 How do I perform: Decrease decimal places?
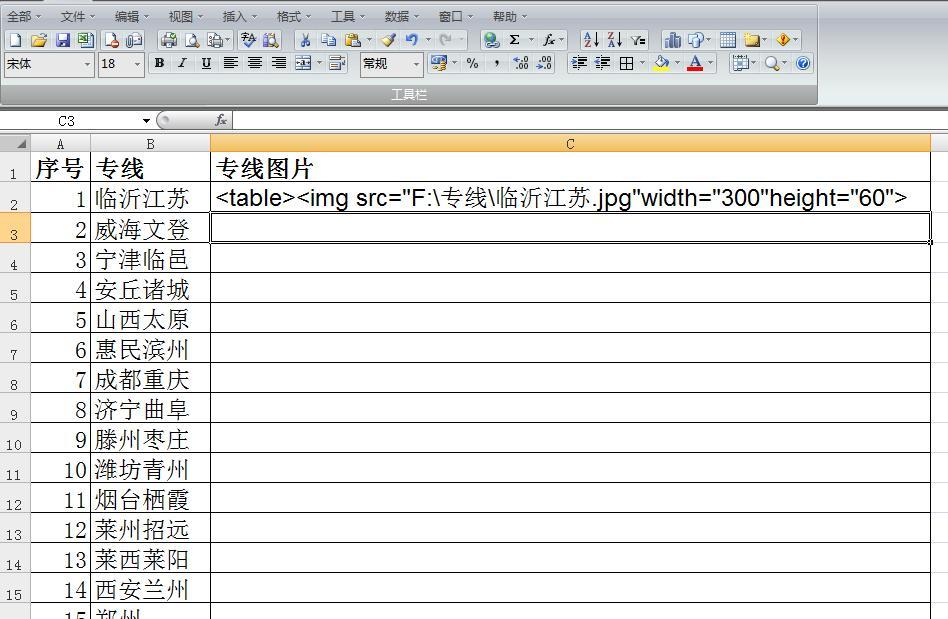(x=544, y=63)
